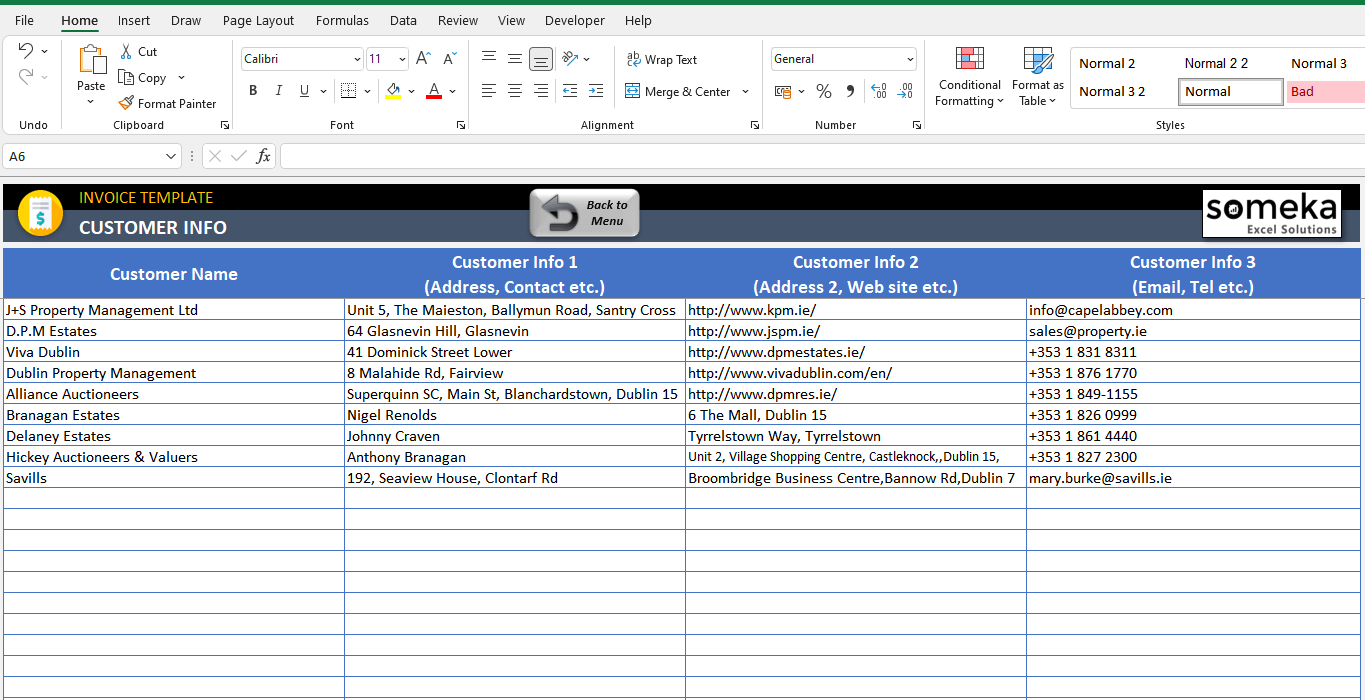
Task: Open the Underline style arrow
Action: coord(323,91)
